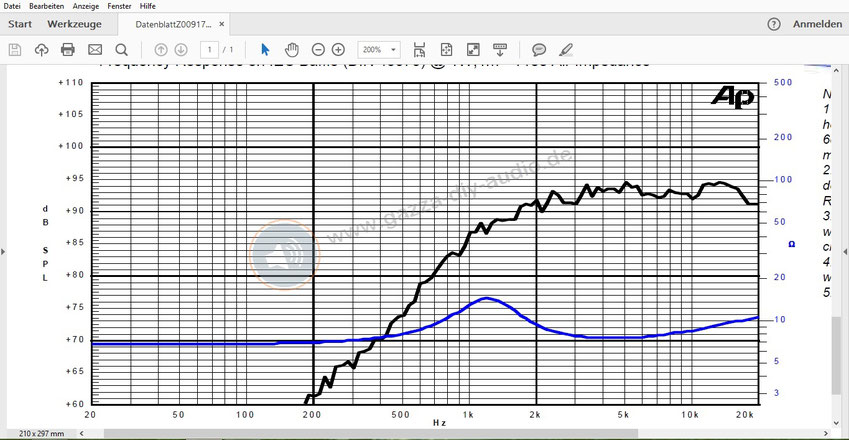Open the Anzeige menu

86,6
